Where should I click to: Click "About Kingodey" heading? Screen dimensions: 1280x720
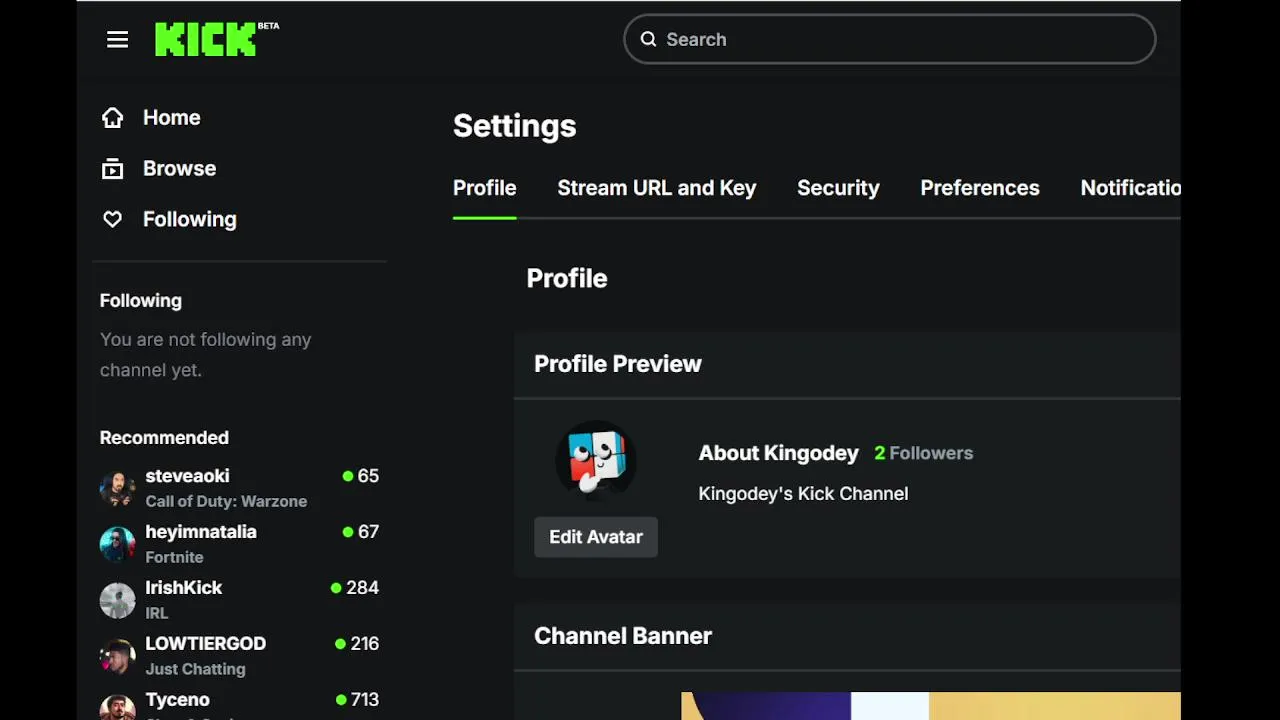tap(778, 453)
